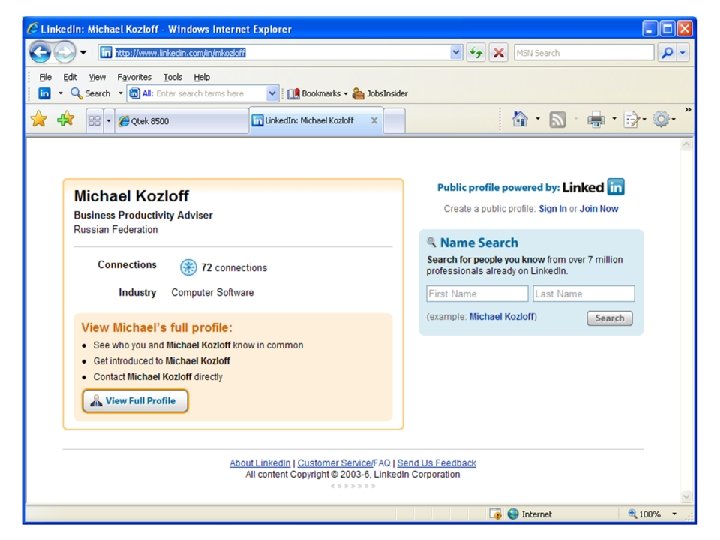Image resolution: width=720 pixels, height=540 pixels.
Task: Click the Home page icon
Action: (x=520, y=119)
